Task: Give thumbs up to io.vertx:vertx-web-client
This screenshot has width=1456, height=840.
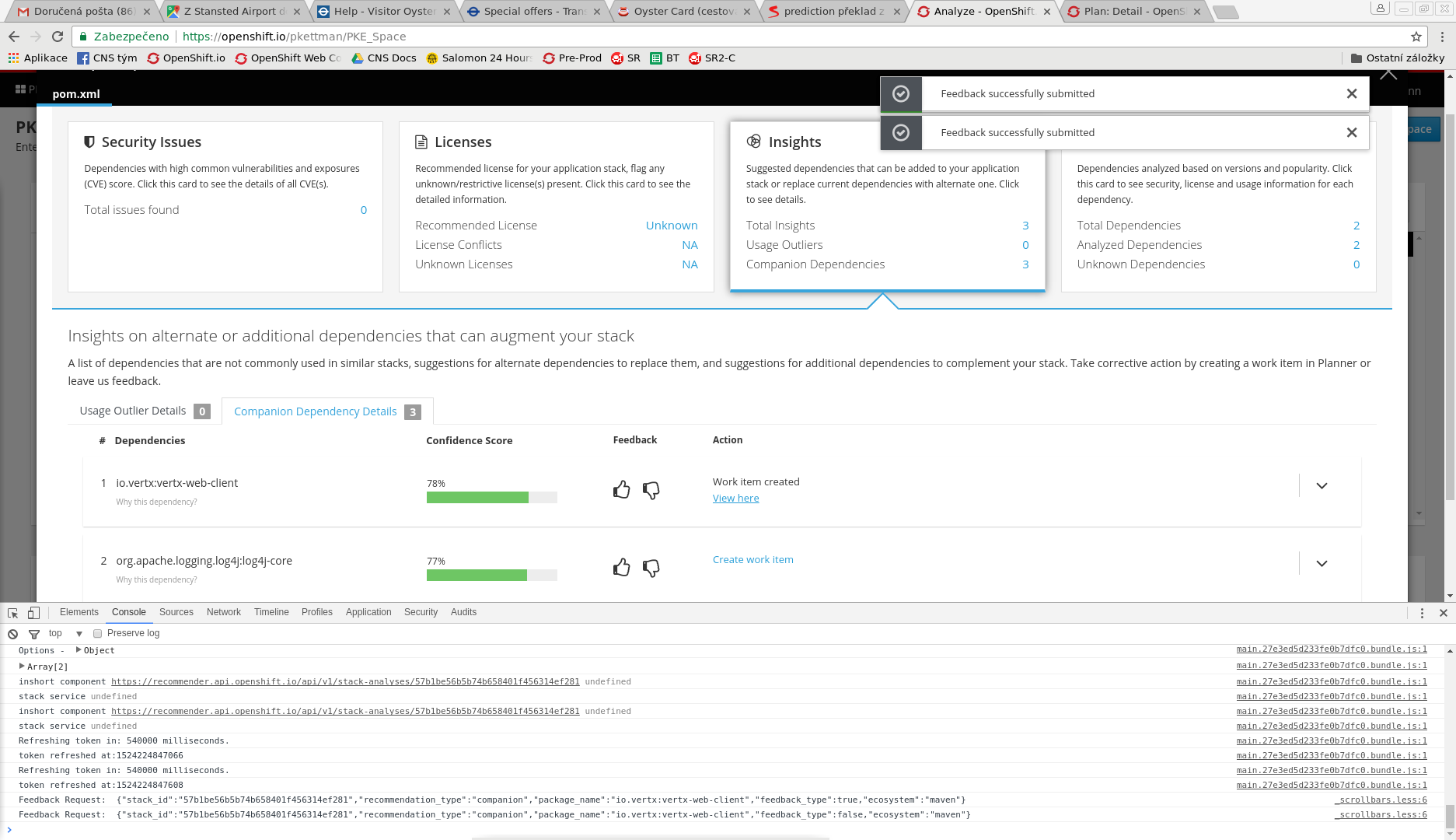Action: 621,489
